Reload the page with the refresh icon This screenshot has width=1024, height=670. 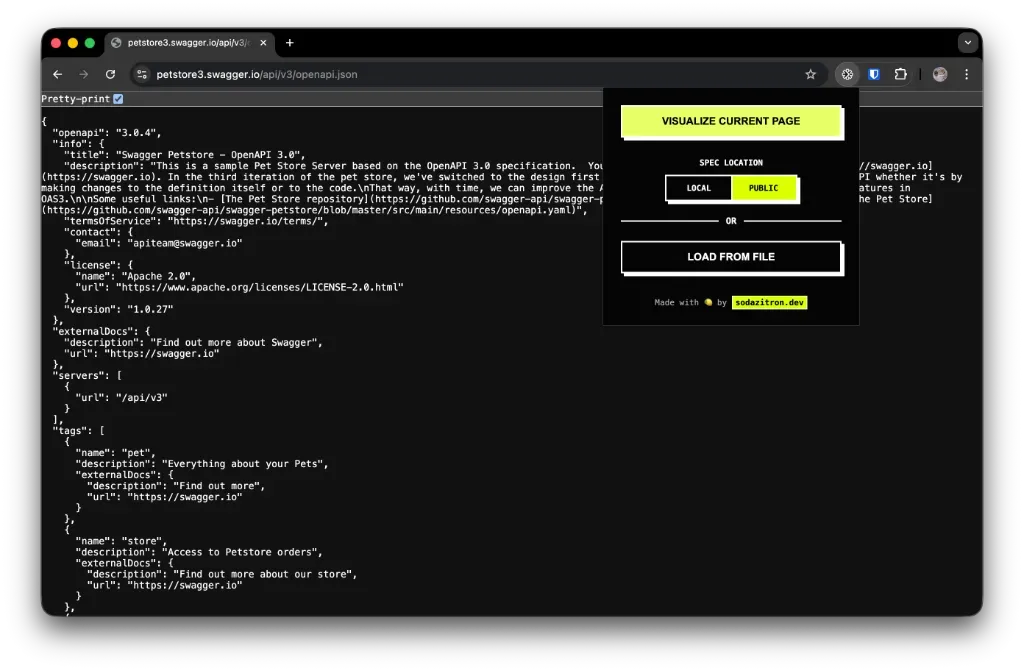(x=110, y=74)
